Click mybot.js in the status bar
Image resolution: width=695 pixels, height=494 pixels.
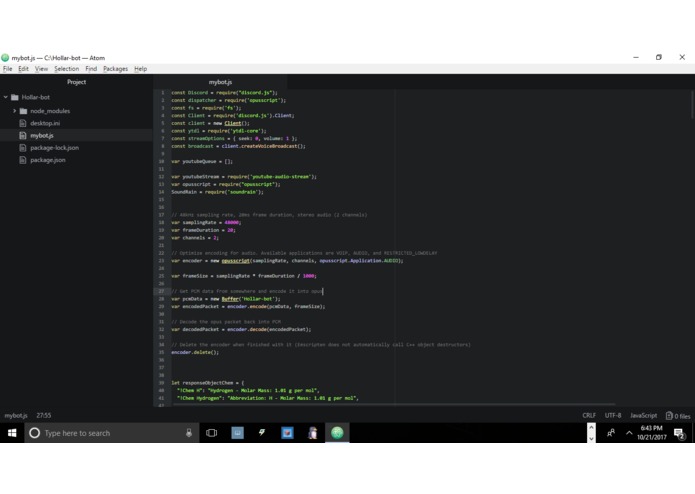coord(16,415)
